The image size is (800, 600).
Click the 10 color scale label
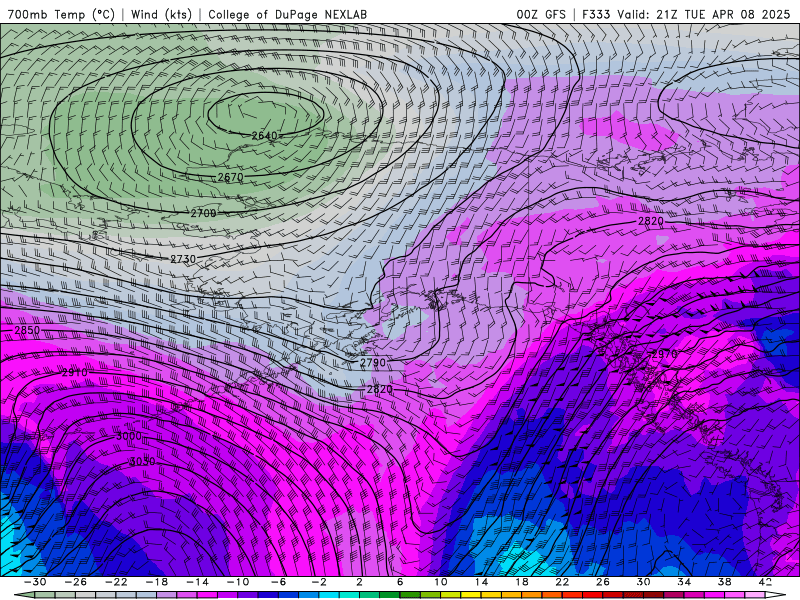(441, 582)
